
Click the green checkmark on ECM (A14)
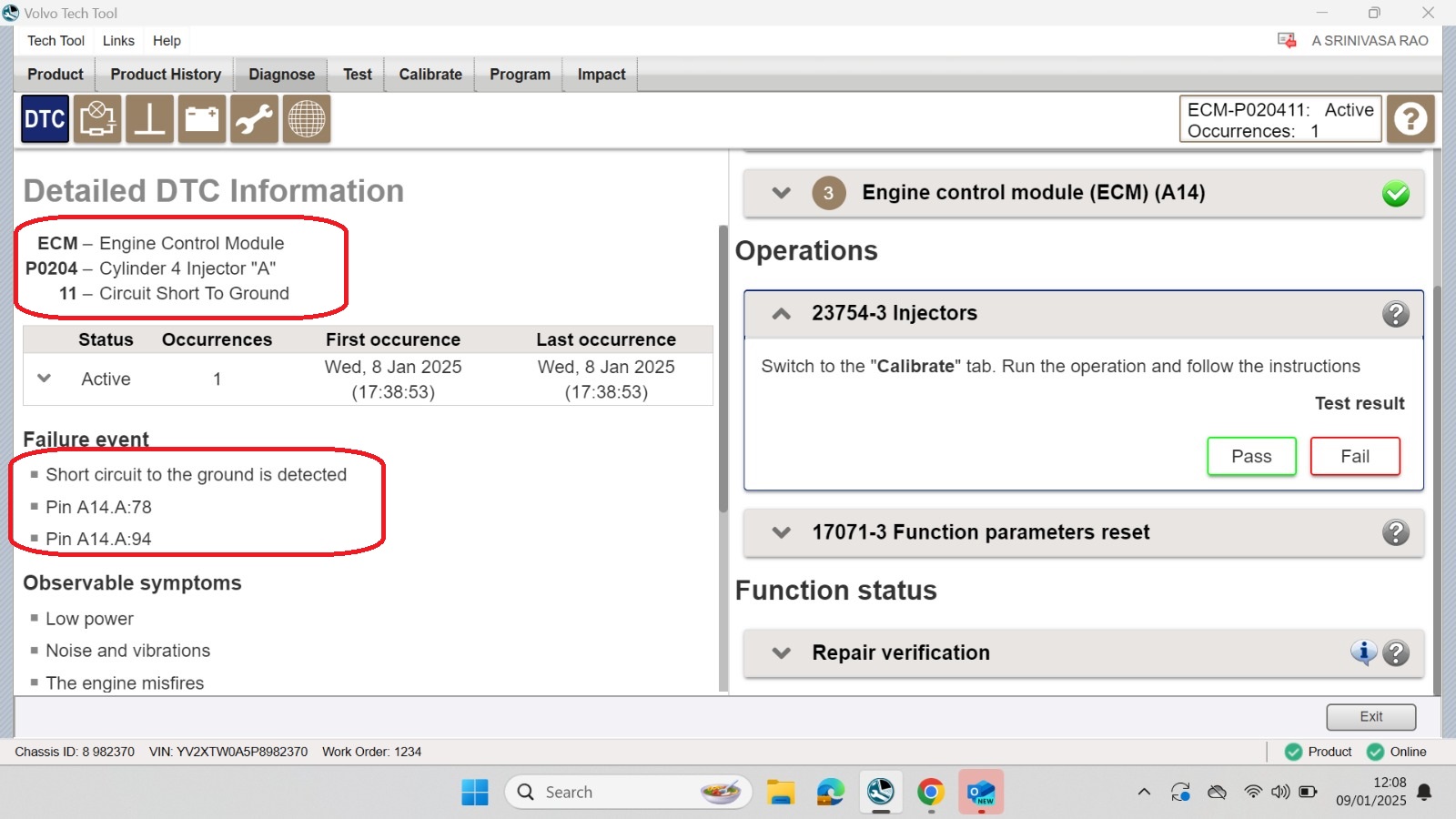click(1395, 194)
